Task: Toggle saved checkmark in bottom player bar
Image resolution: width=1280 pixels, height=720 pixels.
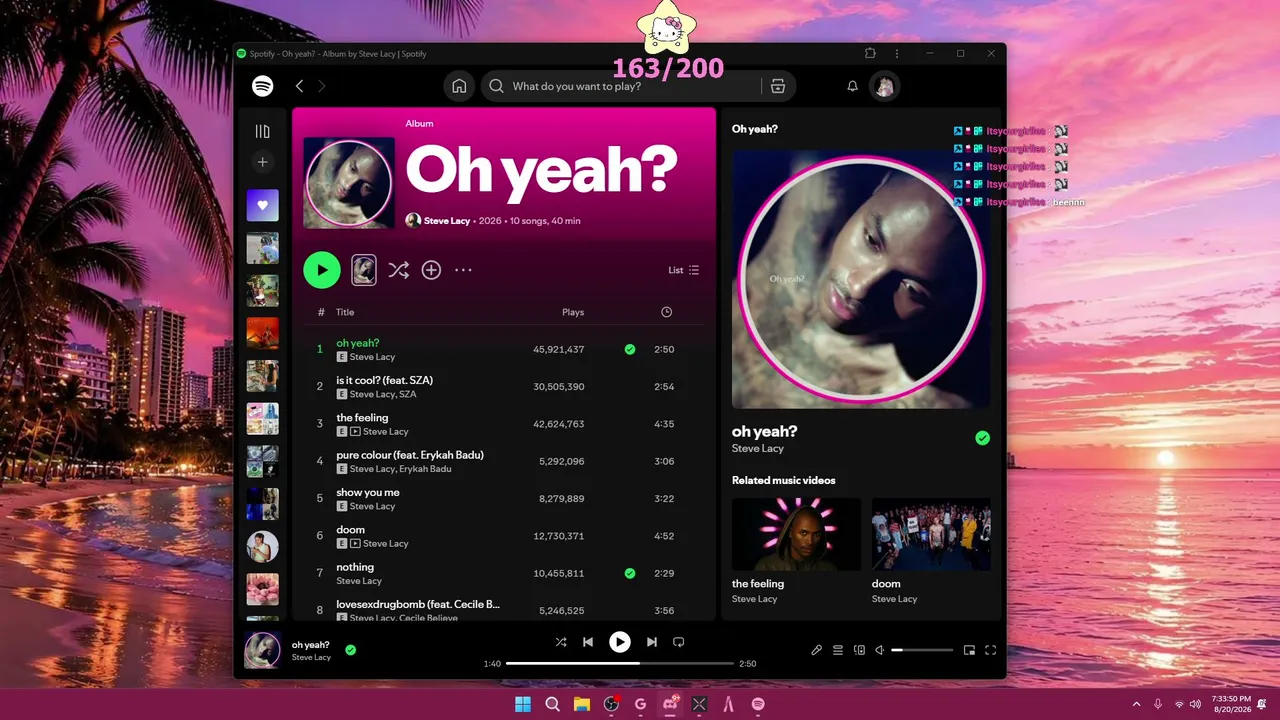Action: (351, 650)
